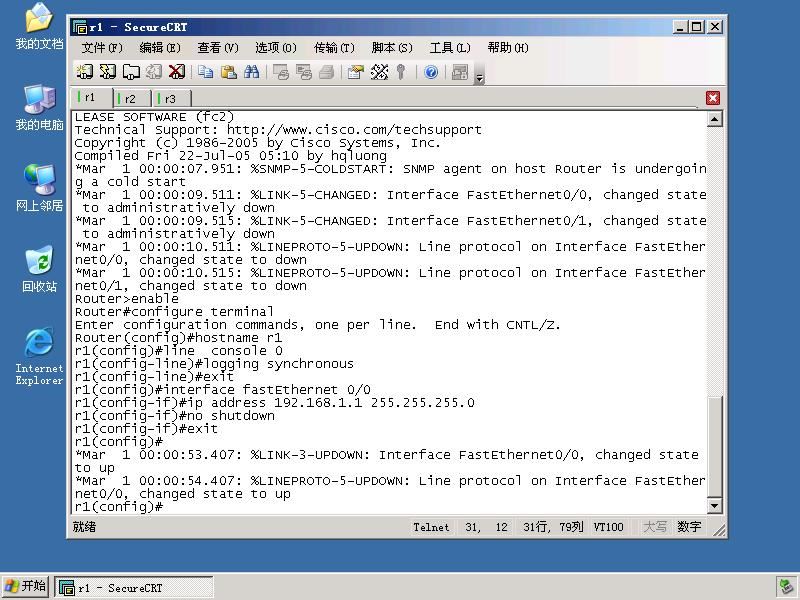The width and height of the screenshot is (800, 600).
Task: Open the Connect in Tab icon
Action: 131,72
